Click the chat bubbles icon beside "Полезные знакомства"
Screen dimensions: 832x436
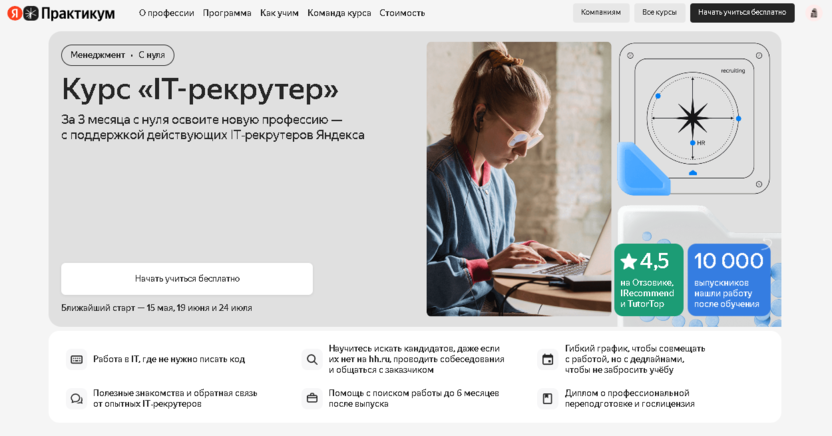(76, 398)
